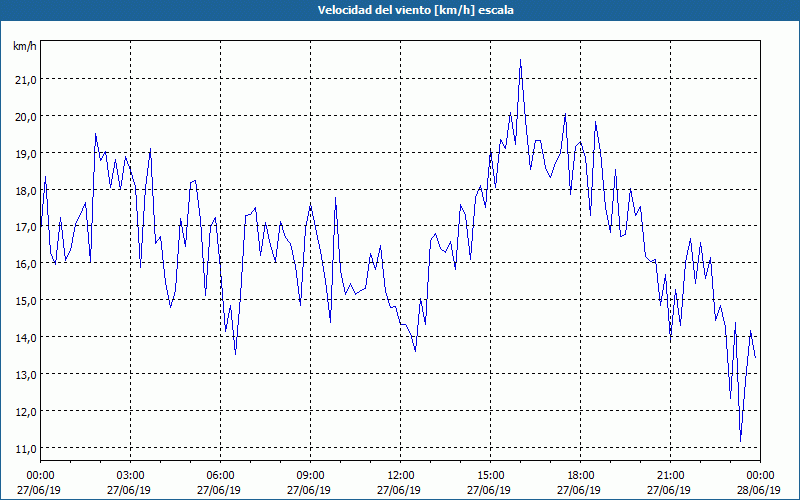Image resolution: width=800 pixels, height=500 pixels.
Task: Click the 14,0 y-axis label
Action: click(x=26, y=337)
